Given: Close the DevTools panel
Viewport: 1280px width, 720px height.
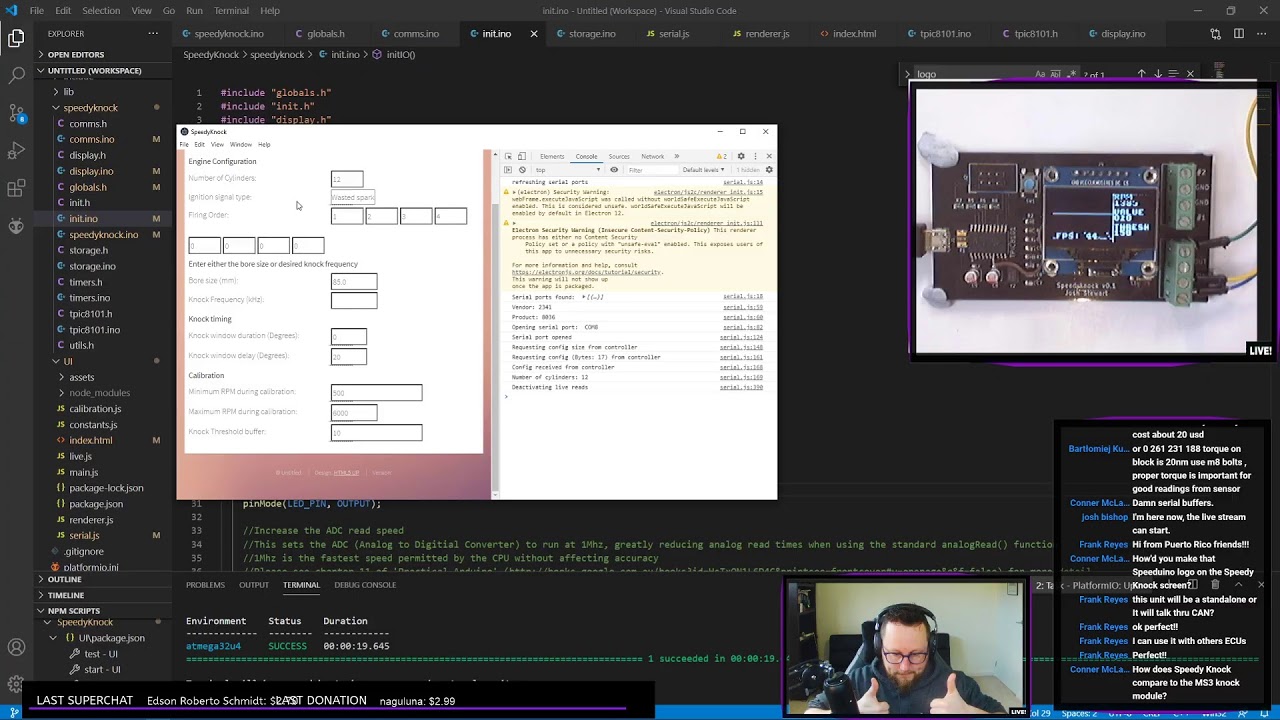Looking at the screenshot, I should point(769,156).
